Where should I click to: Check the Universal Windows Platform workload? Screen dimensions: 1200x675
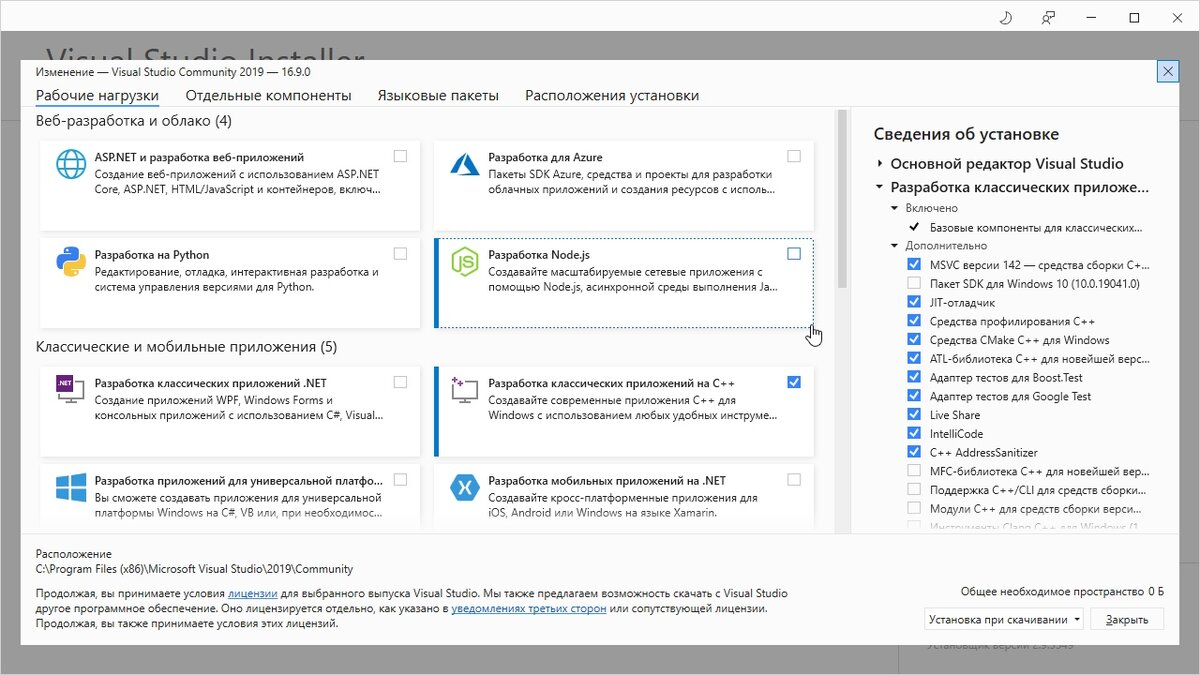(x=400, y=479)
